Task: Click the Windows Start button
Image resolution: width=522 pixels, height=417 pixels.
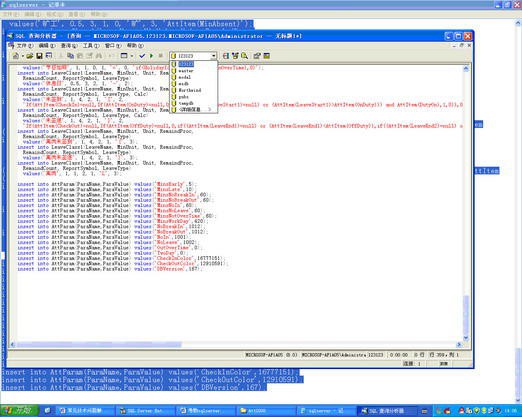Action: pyautogui.click(x=19, y=411)
